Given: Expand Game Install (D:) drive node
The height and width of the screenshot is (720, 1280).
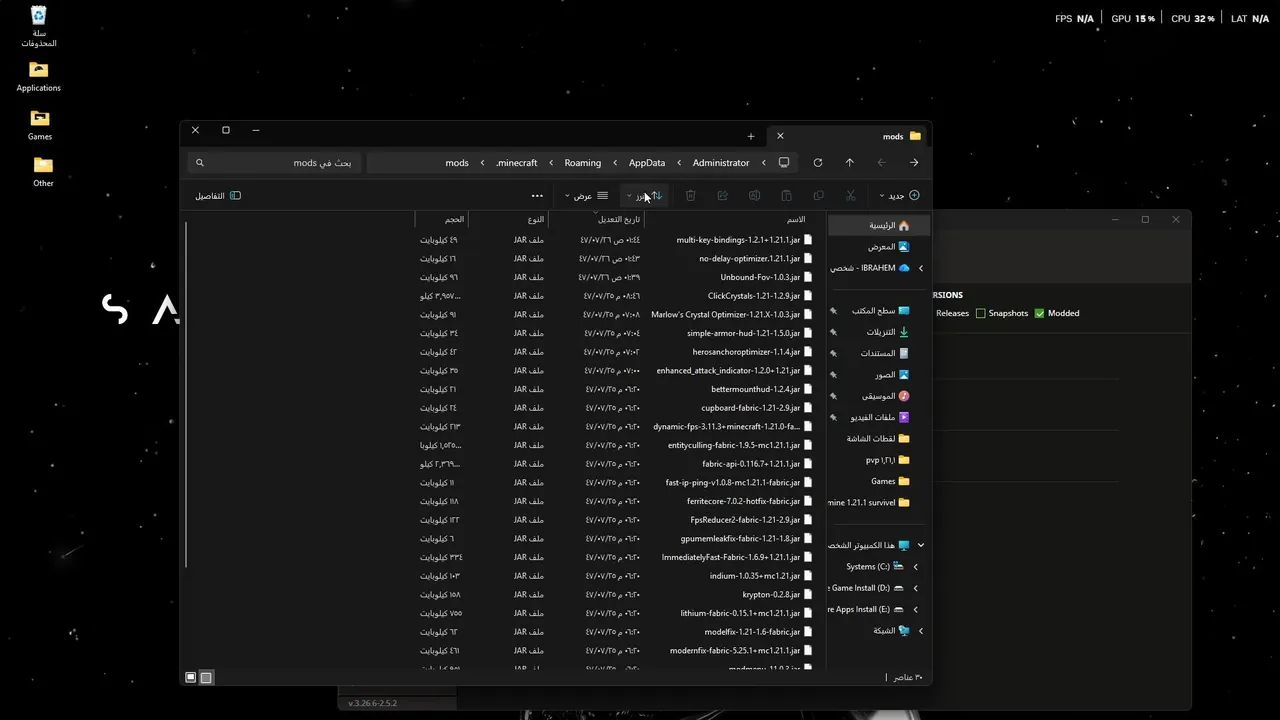Looking at the screenshot, I should tap(915, 588).
